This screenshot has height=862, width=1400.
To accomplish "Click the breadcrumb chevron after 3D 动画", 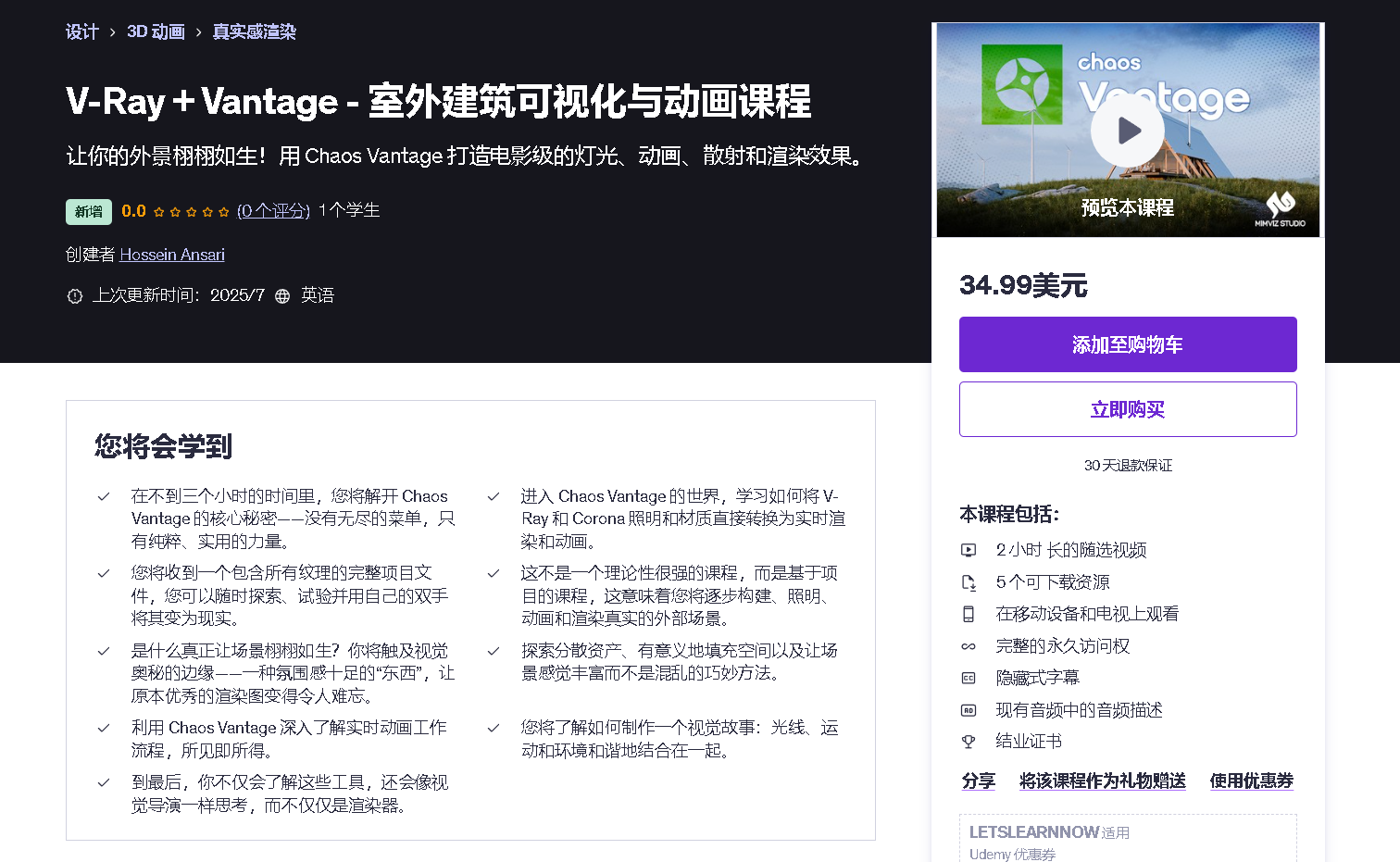I will [x=198, y=32].
